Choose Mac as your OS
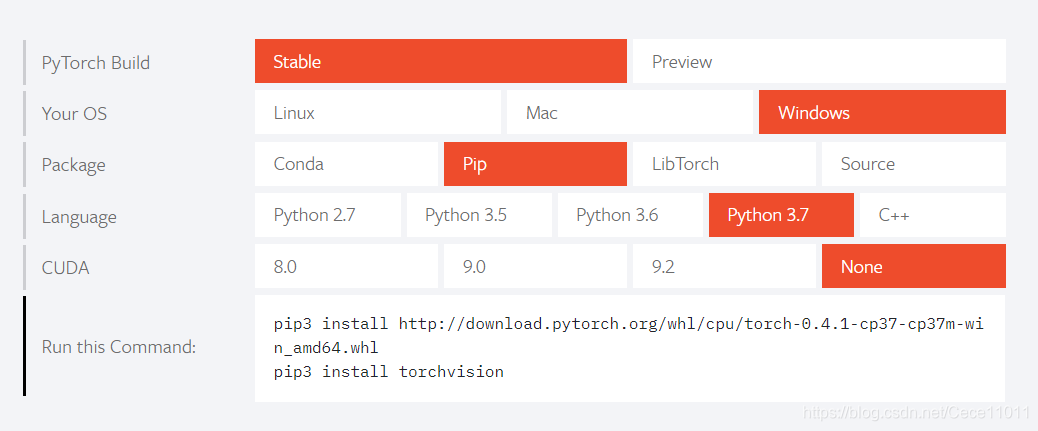The image size is (1038, 431). point(630,112)
